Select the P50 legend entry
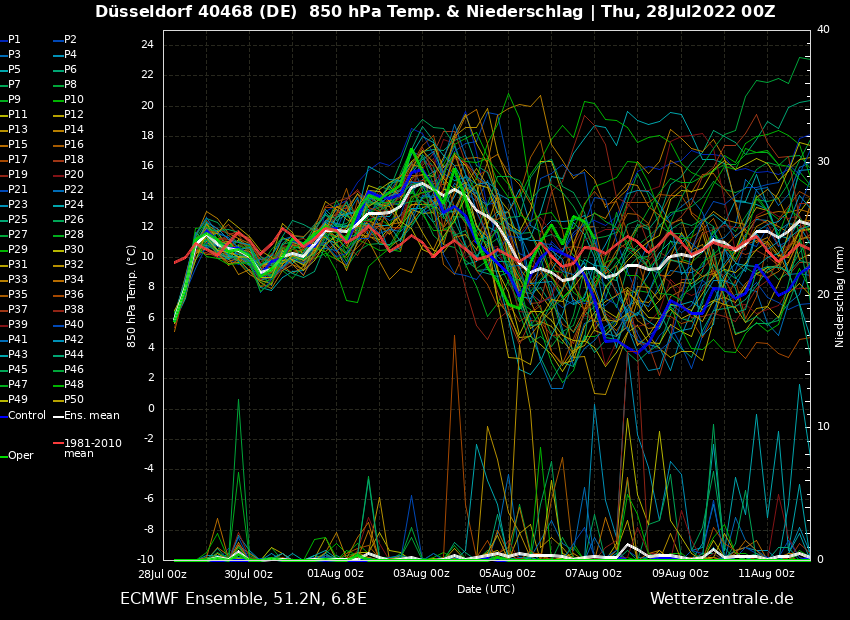Image resolution: width=850 pixels, height=620 pixels. coord(74,400)
